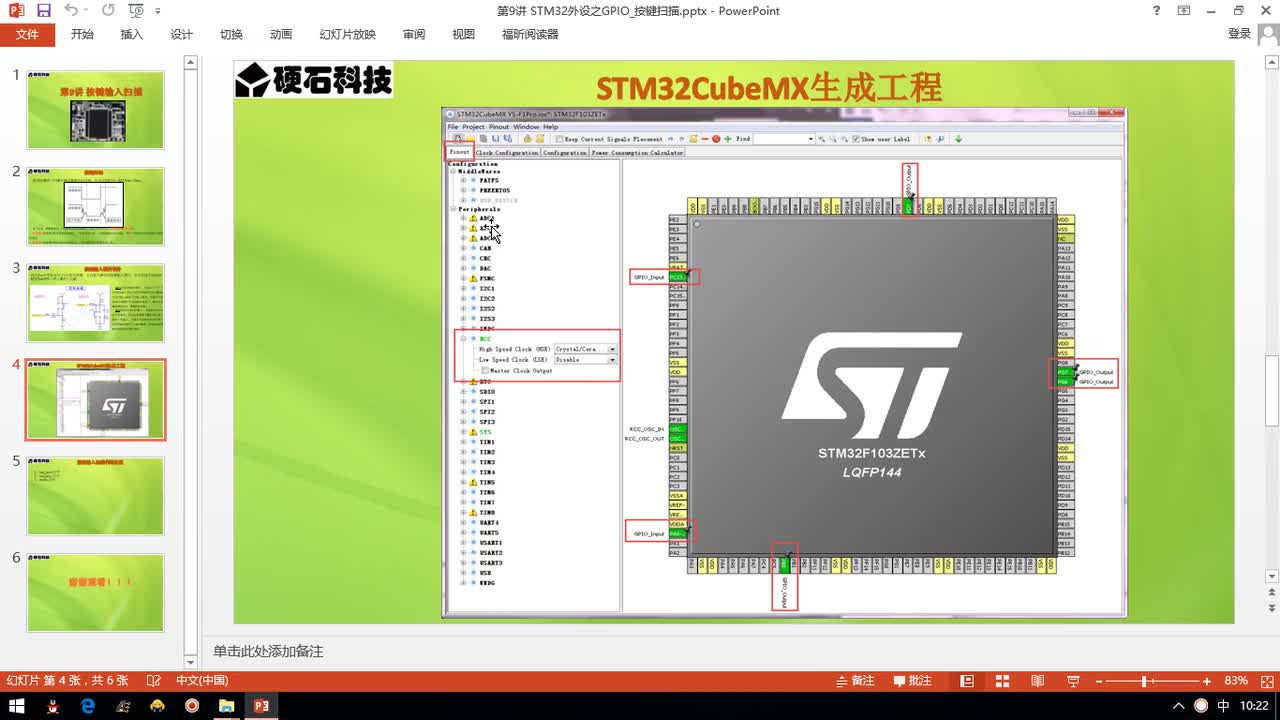Fit slide to current window
Screen dimensions: 1280x720
[x=1266, y=681]
